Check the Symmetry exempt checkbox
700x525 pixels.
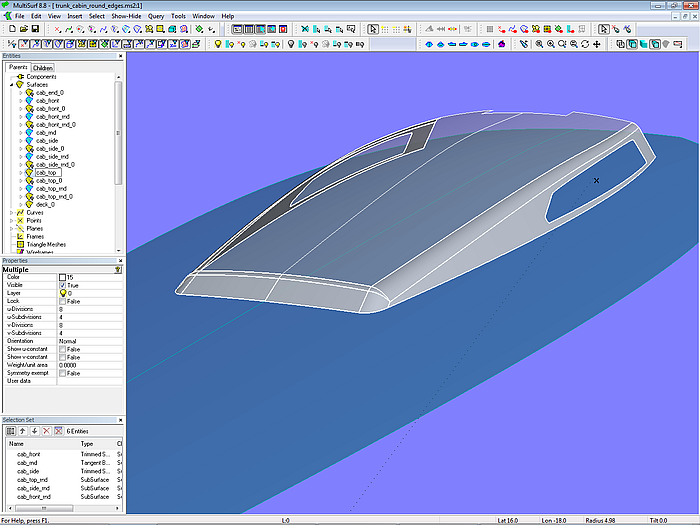[x=63, y=373]
